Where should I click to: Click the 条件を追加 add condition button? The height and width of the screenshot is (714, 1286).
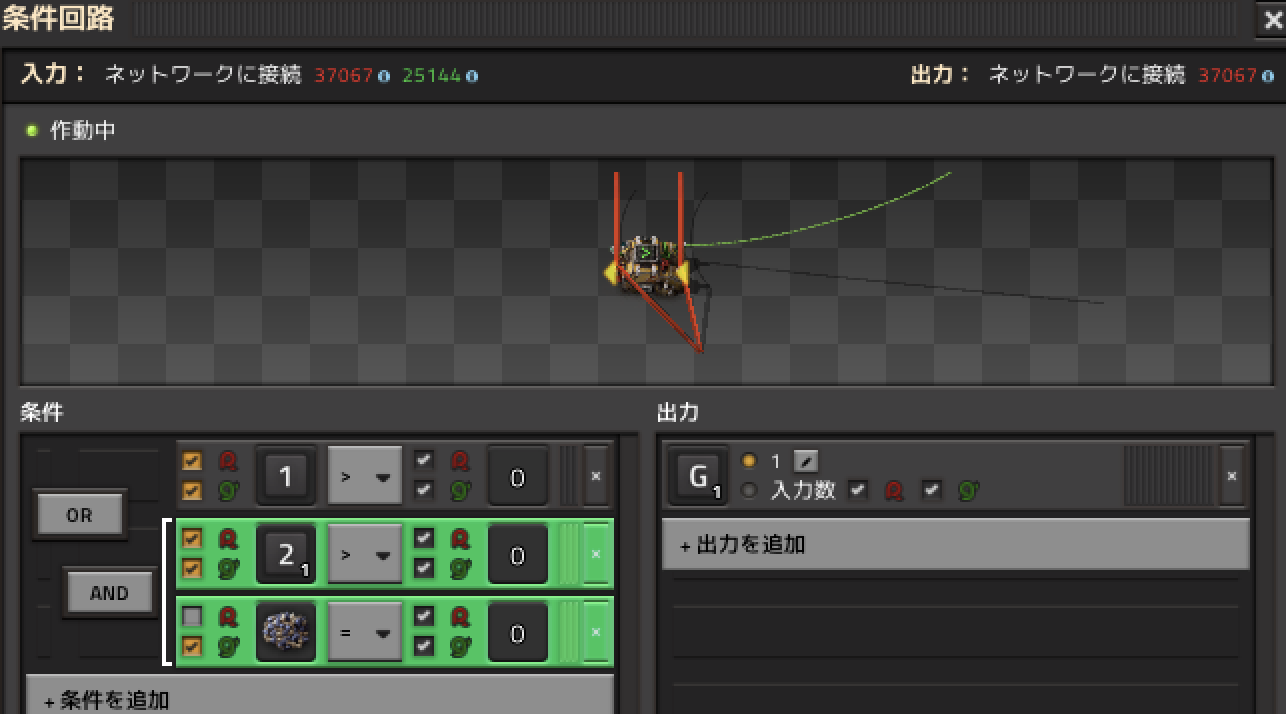[x=319, y=699]
